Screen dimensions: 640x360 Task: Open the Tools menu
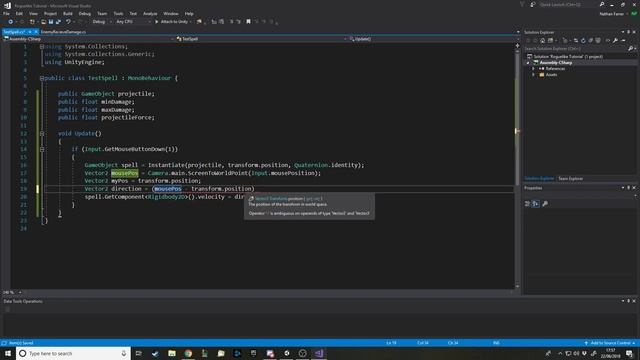[x=118, y=13]
